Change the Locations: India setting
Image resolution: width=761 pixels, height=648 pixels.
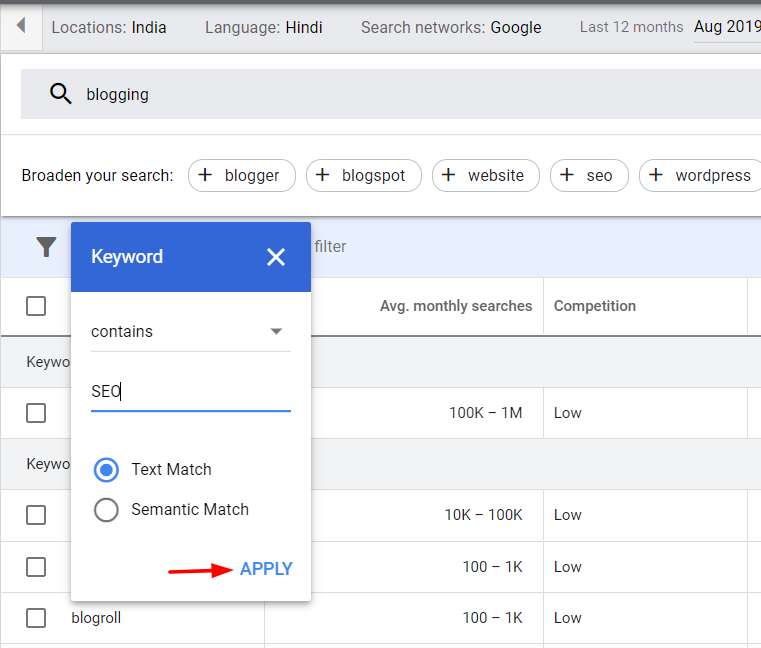109,27
